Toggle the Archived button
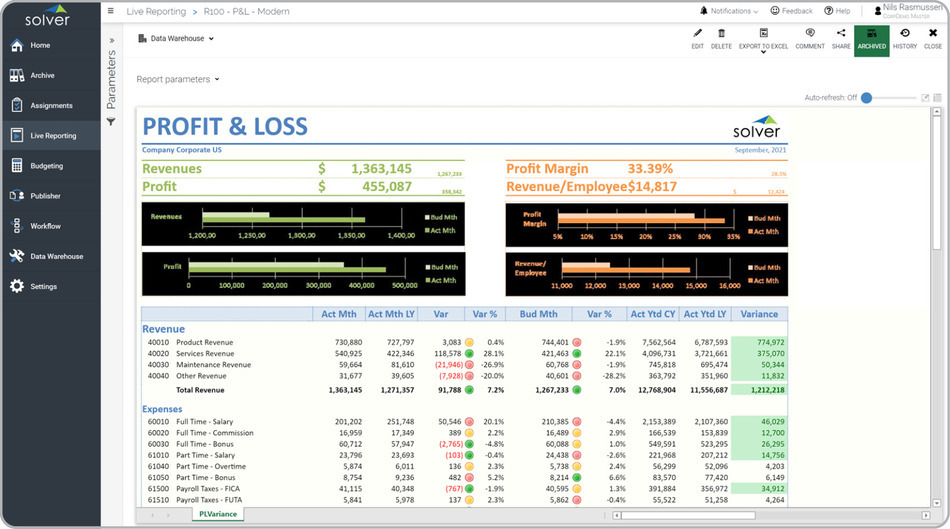950x529 pixels. (x=871, y=39)
